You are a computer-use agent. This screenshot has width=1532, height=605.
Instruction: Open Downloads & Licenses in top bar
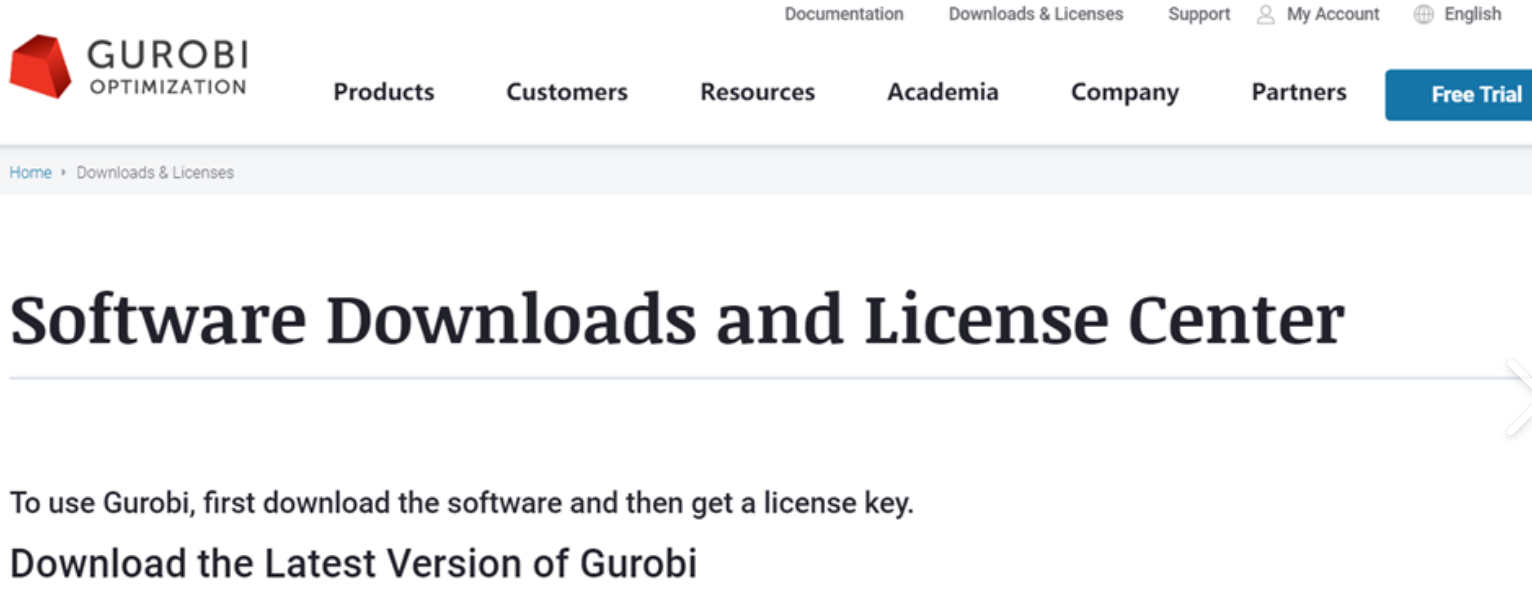tap(1036, 14)
